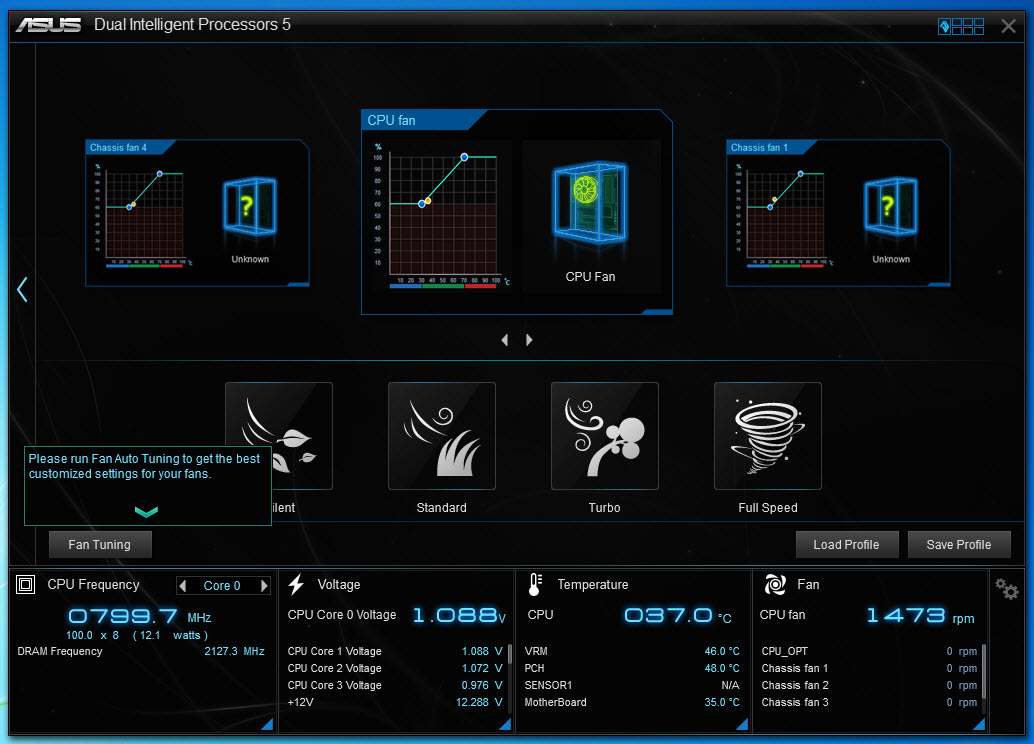
Task: Expand the Fan panel corner triangle
Action: tap(979, 724)
